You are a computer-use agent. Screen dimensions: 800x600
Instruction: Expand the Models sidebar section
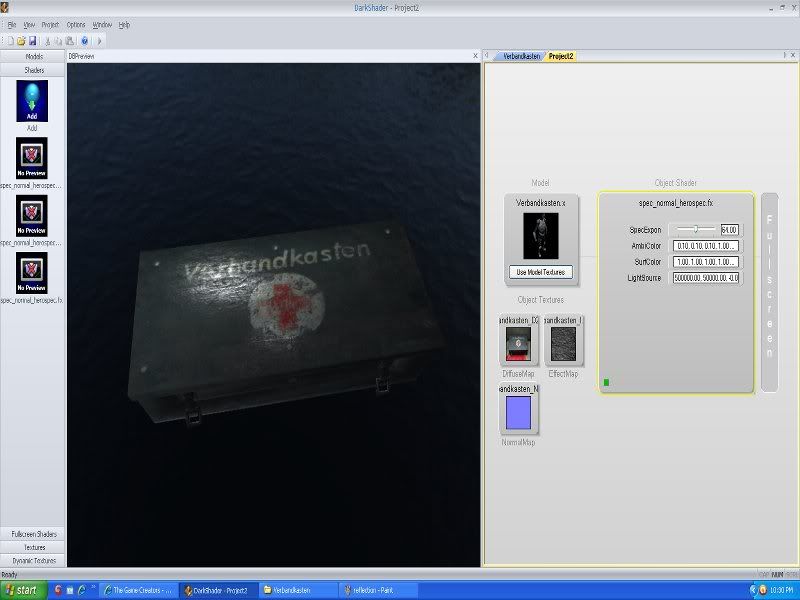(33, 57)
